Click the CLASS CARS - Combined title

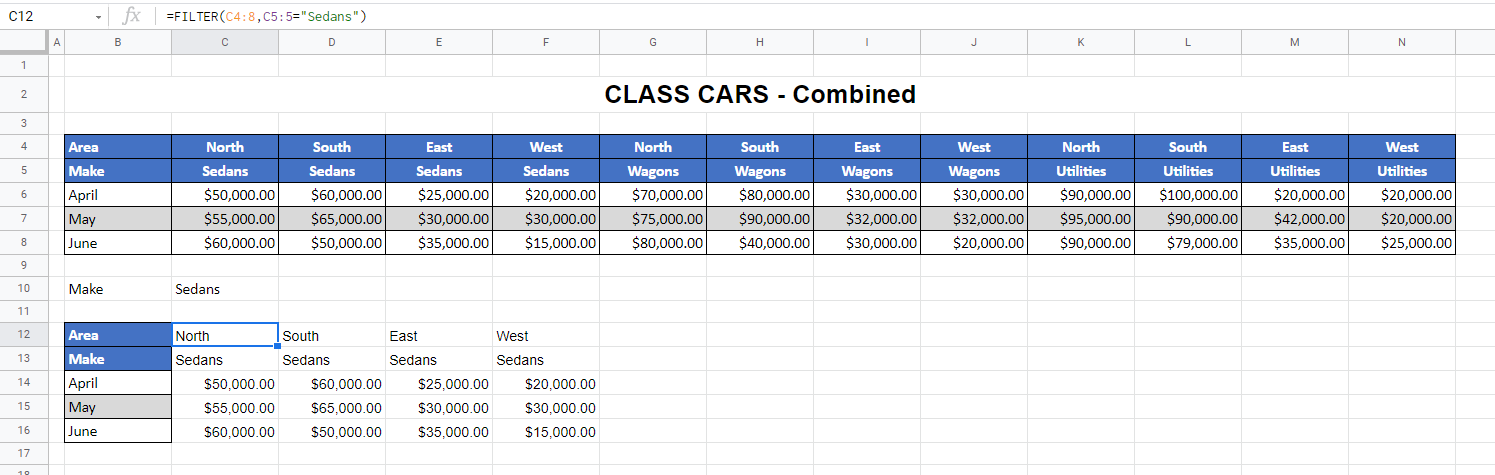pyautogui.click(x=760, y=95)
